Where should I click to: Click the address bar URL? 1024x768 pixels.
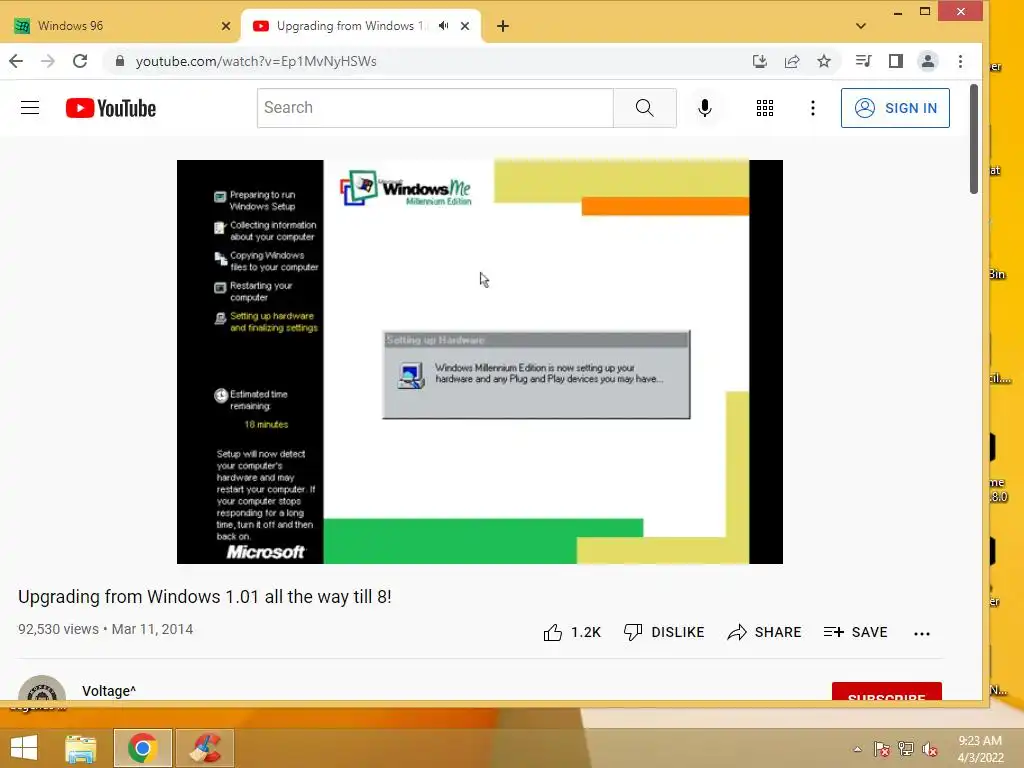click(256, 61)
